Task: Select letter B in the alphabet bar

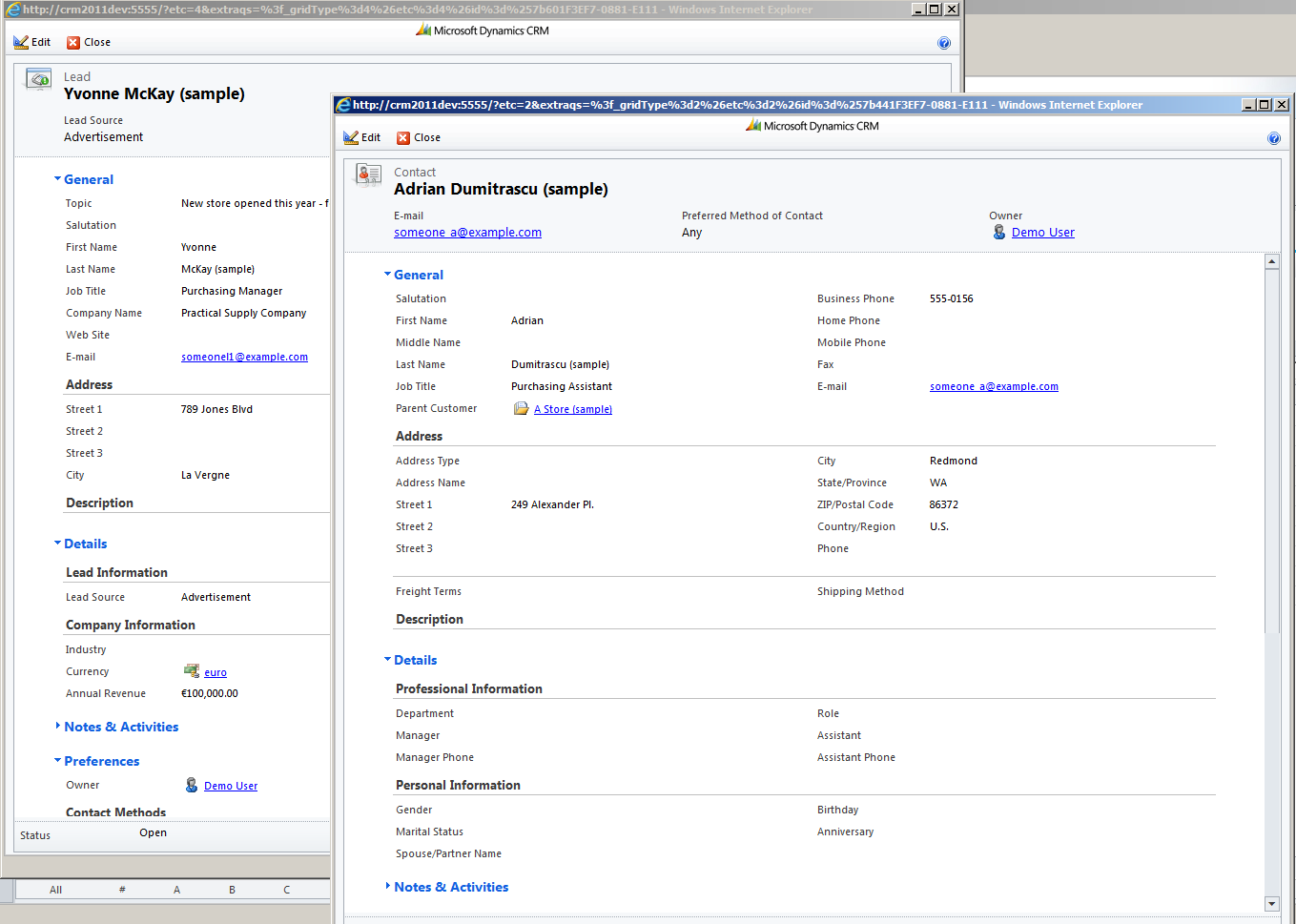Action: (231, 889)
